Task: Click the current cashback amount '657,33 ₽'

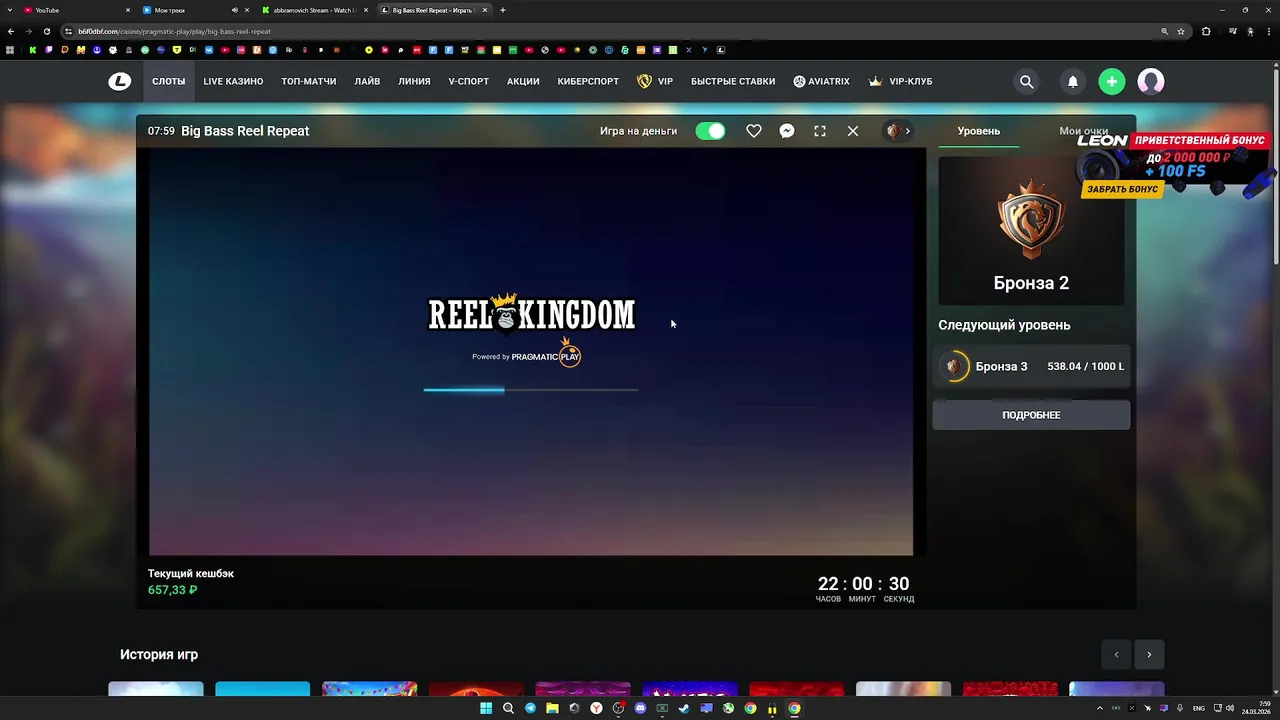Action: click(x=172, y=590)
